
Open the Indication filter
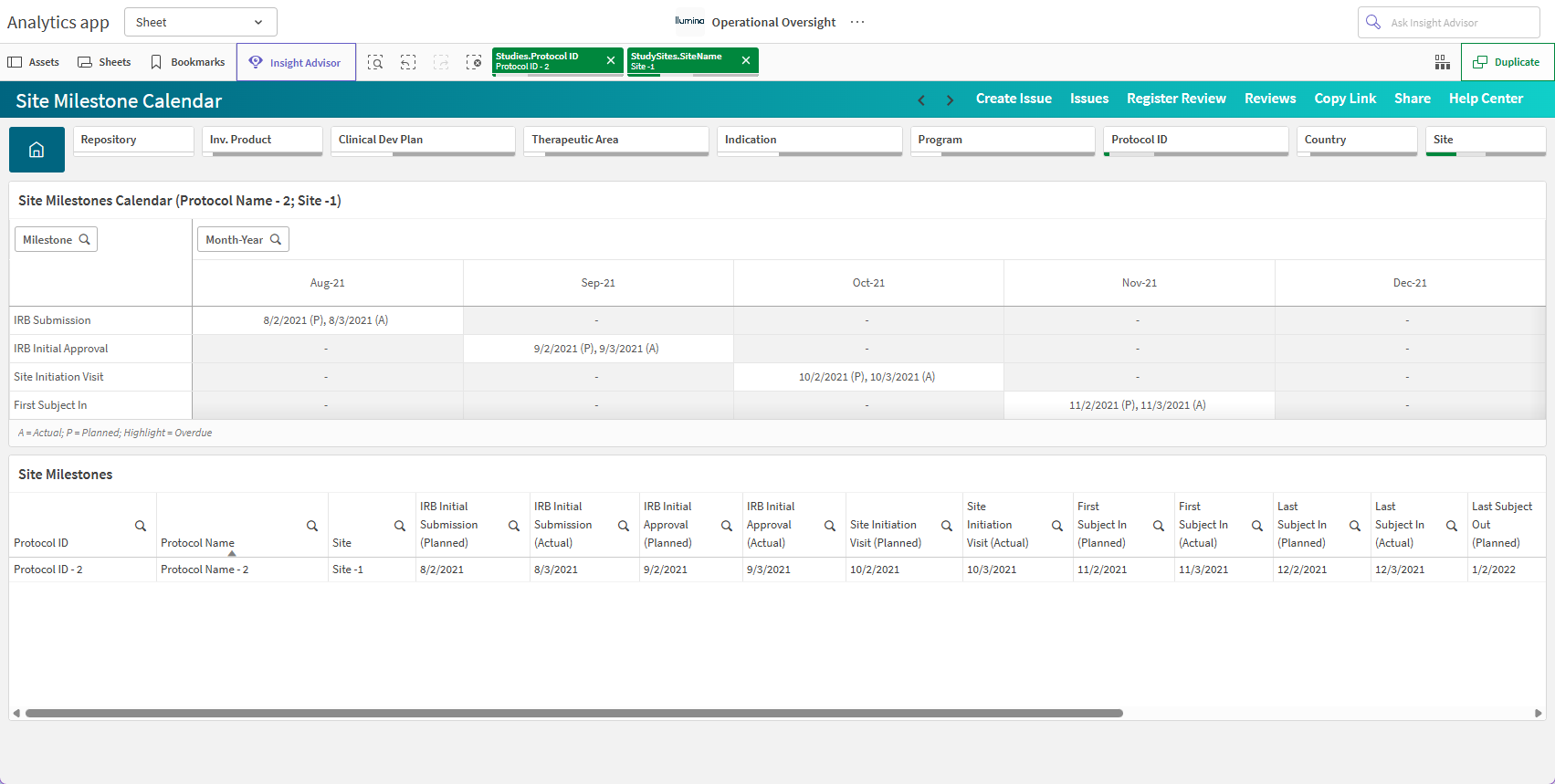(809, 141)
